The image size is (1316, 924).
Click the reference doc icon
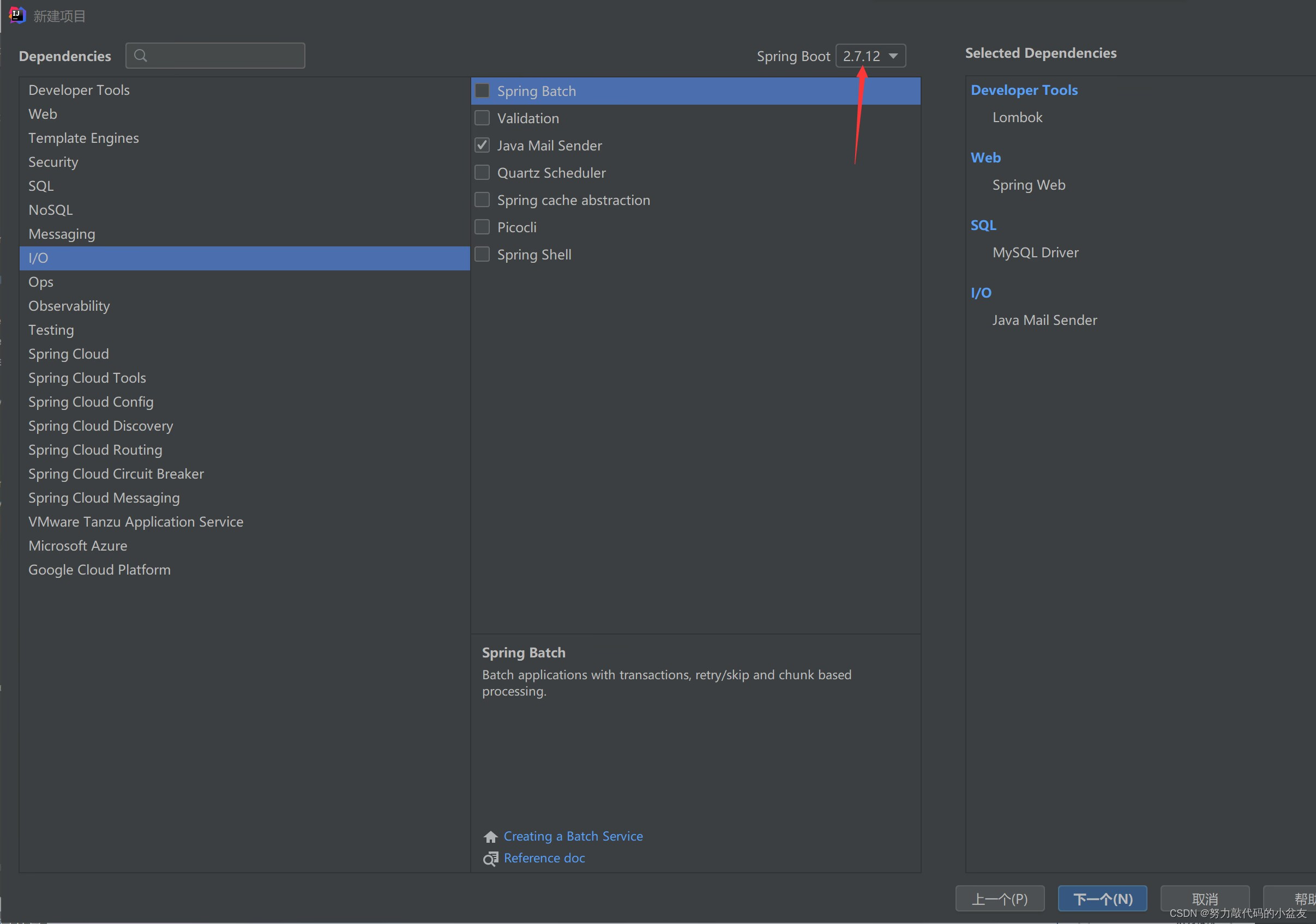click(x=490, y=859)
